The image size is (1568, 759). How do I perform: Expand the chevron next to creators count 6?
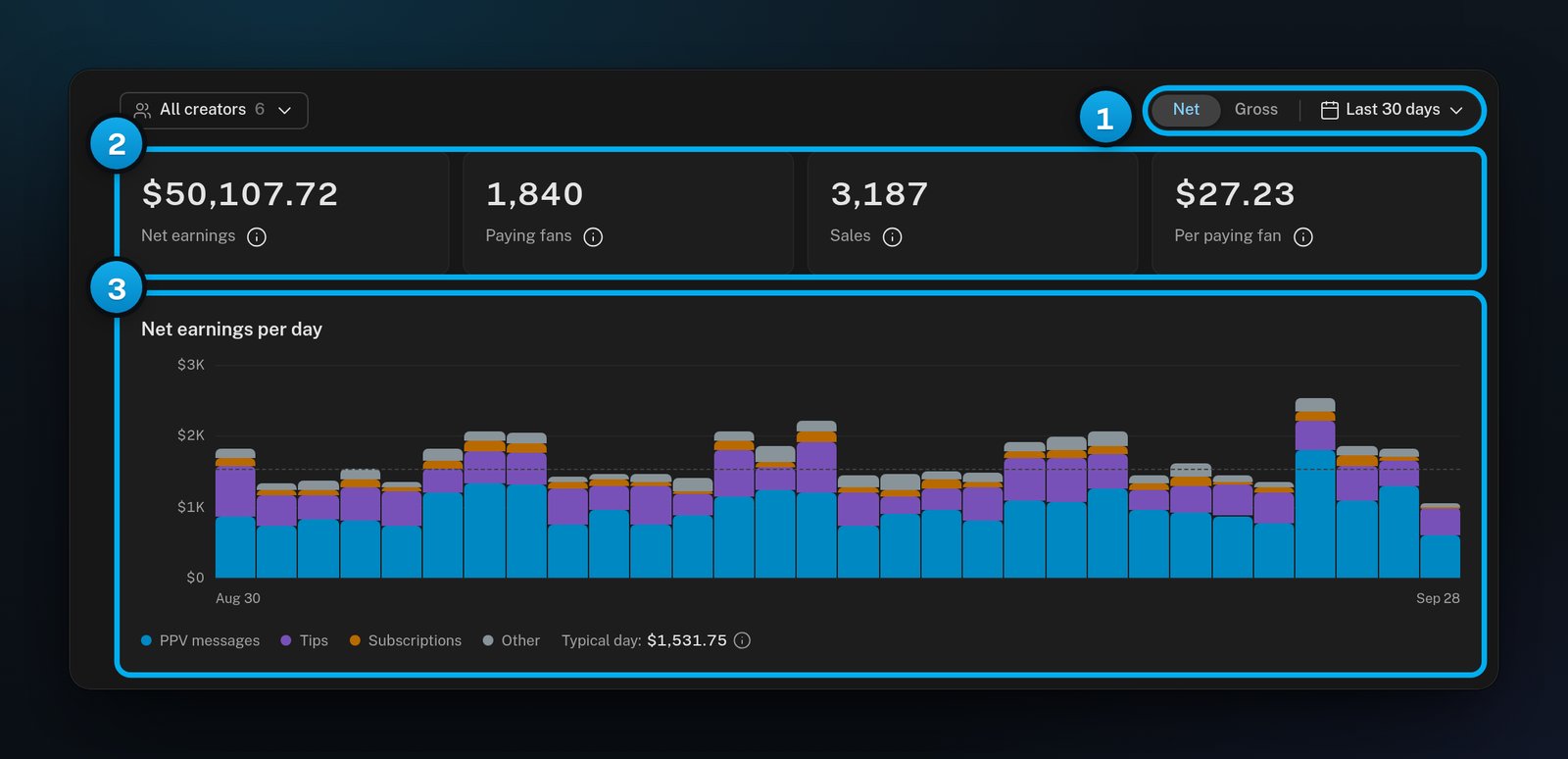pyautogui.click(x=285, y=110)
